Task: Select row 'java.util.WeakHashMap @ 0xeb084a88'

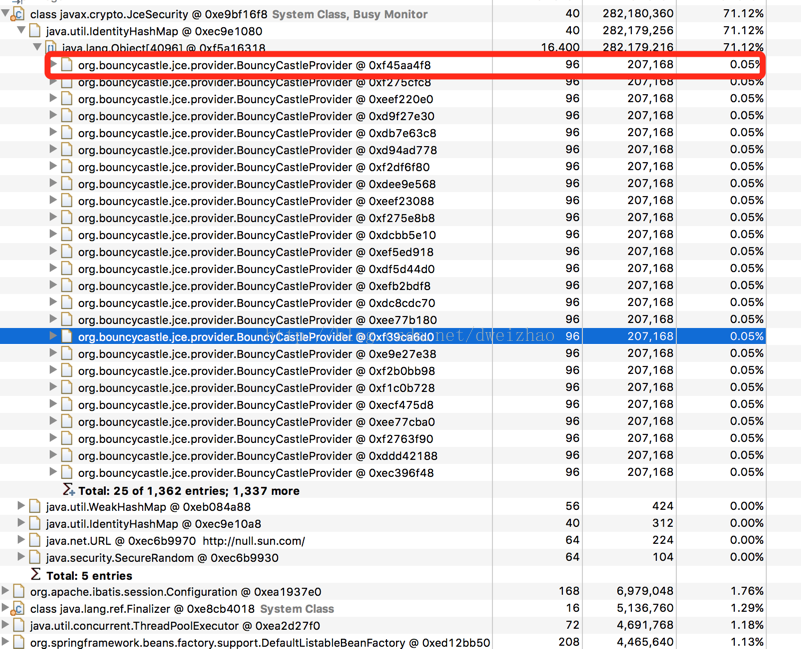Action: [383, 507]
